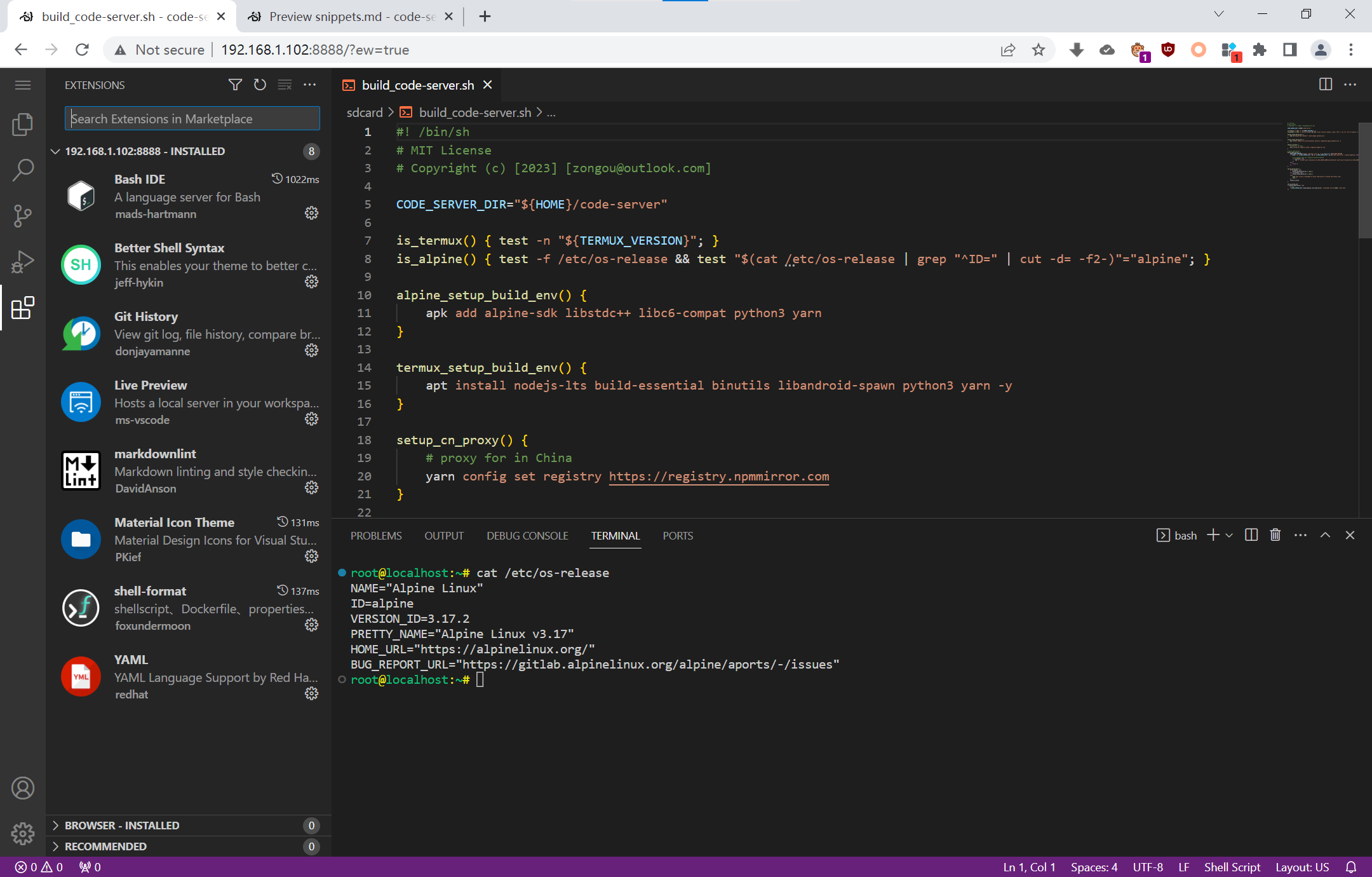1372x877 pixels.
Task: Open the Run and Debug view
Action: [x=23, y=261]
